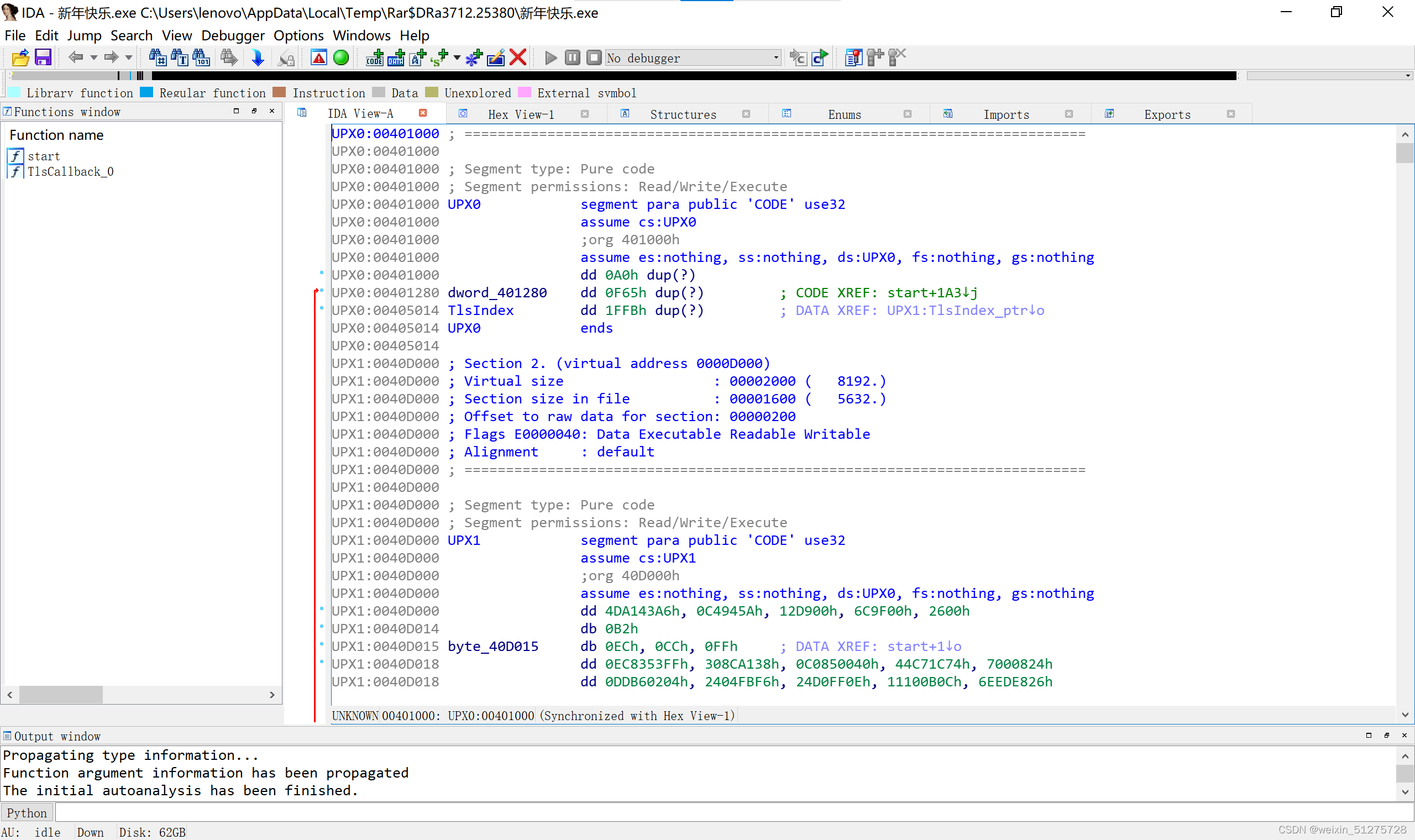
Task: Click the Functions window horizontal scrollbar thumb
Action: tap(61, 695)
